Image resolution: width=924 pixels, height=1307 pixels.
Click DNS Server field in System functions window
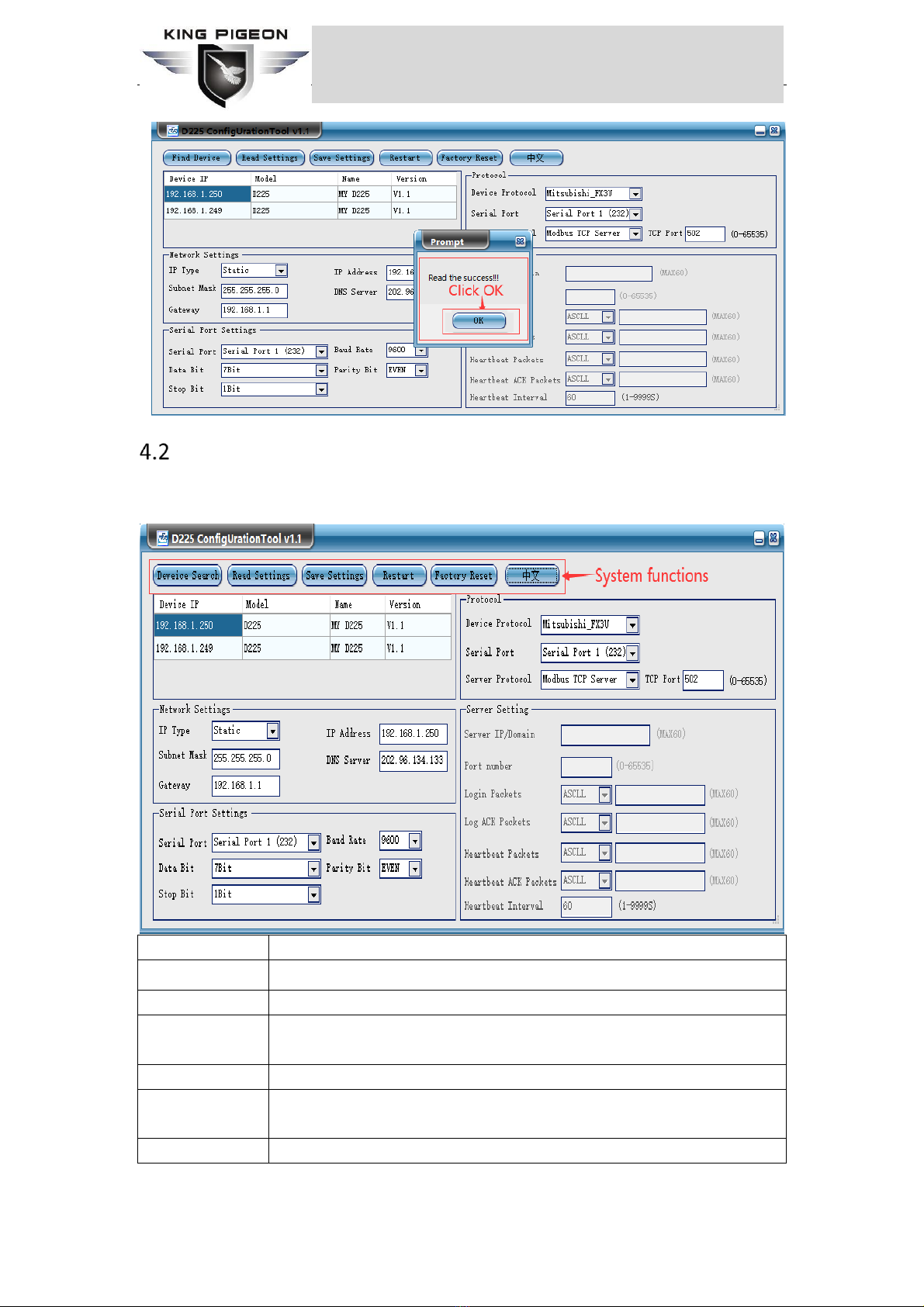(x=414, y=761)
